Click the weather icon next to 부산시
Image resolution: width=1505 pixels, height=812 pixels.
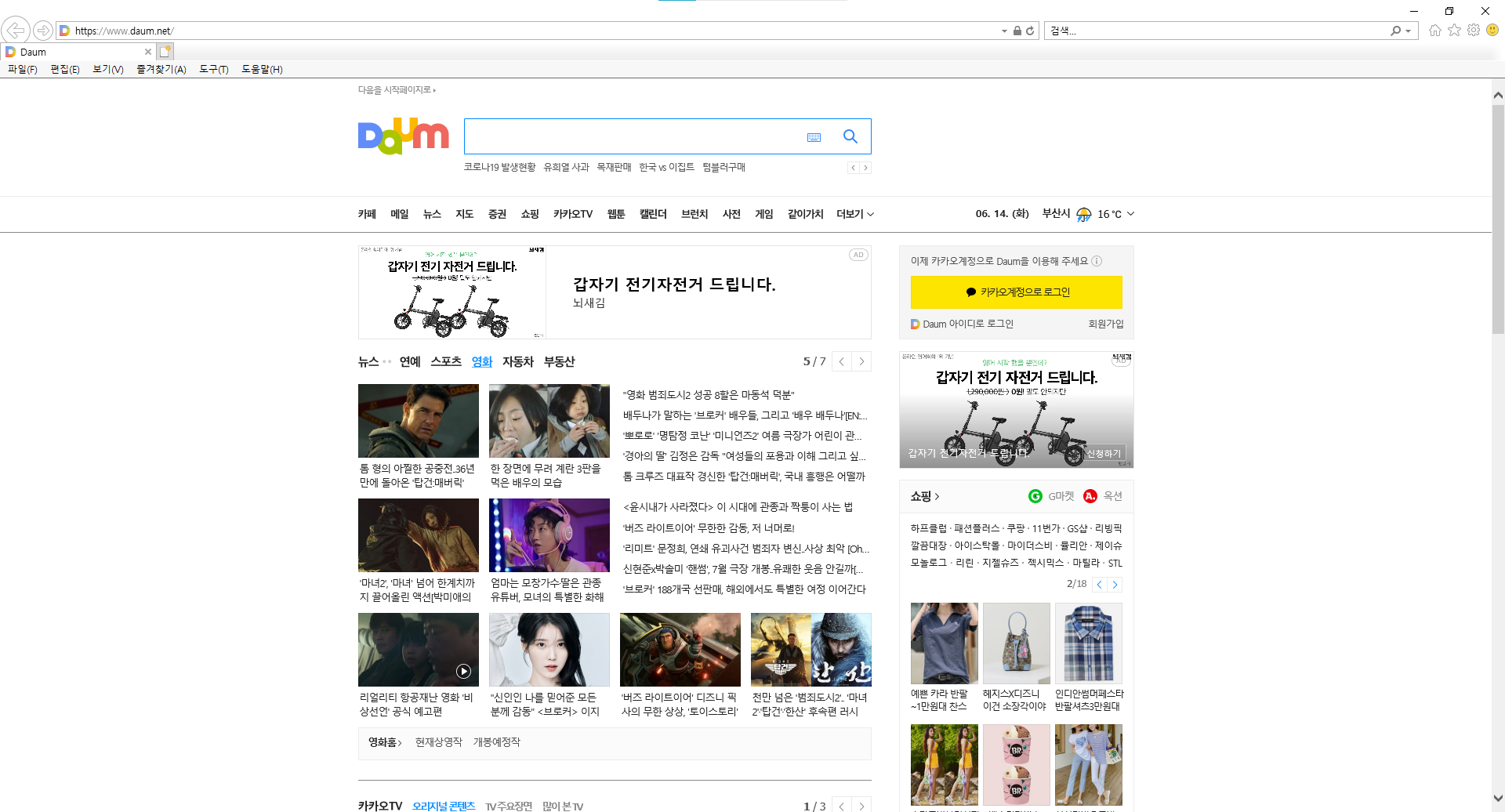[1083, 214]
